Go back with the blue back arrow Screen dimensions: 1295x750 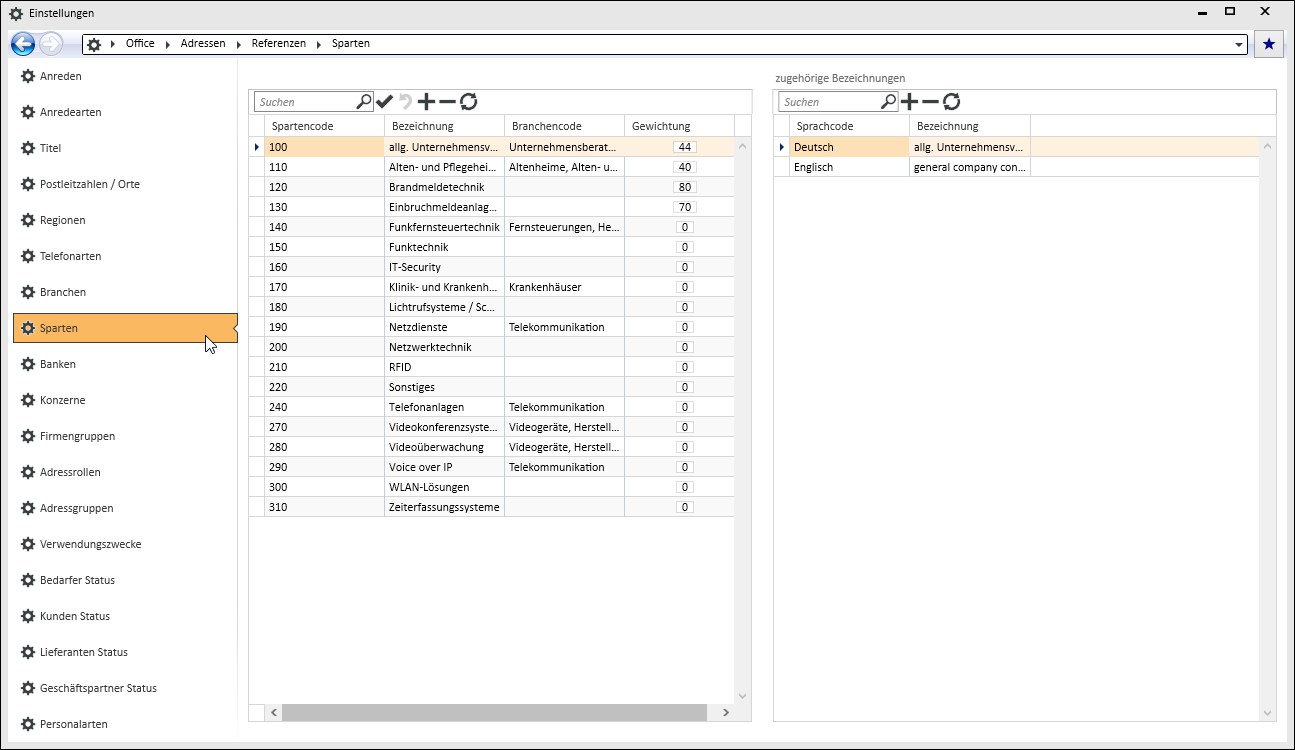coord(23,44)
